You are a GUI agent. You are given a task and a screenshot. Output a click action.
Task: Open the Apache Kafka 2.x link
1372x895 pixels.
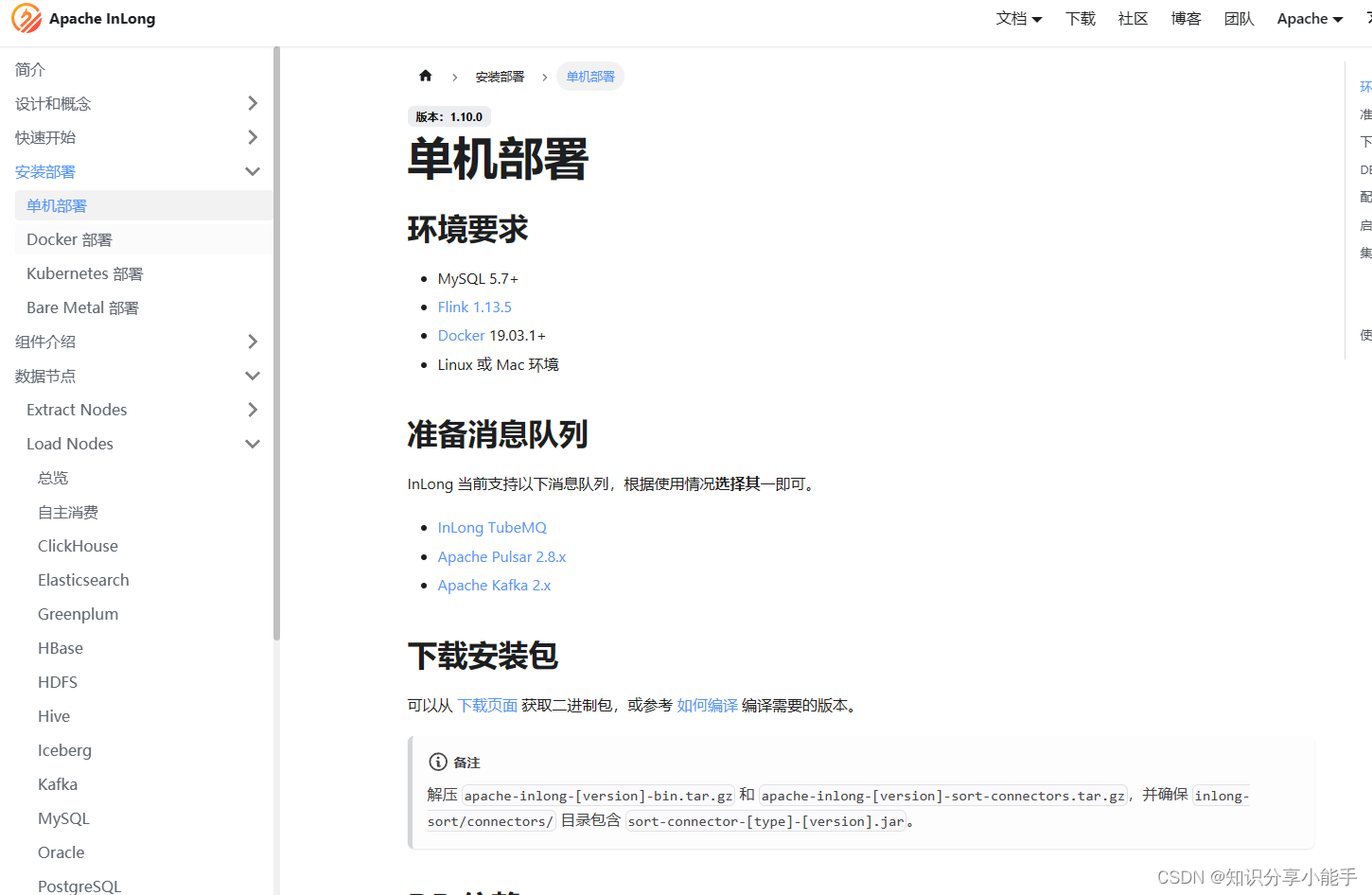(494, 585)
